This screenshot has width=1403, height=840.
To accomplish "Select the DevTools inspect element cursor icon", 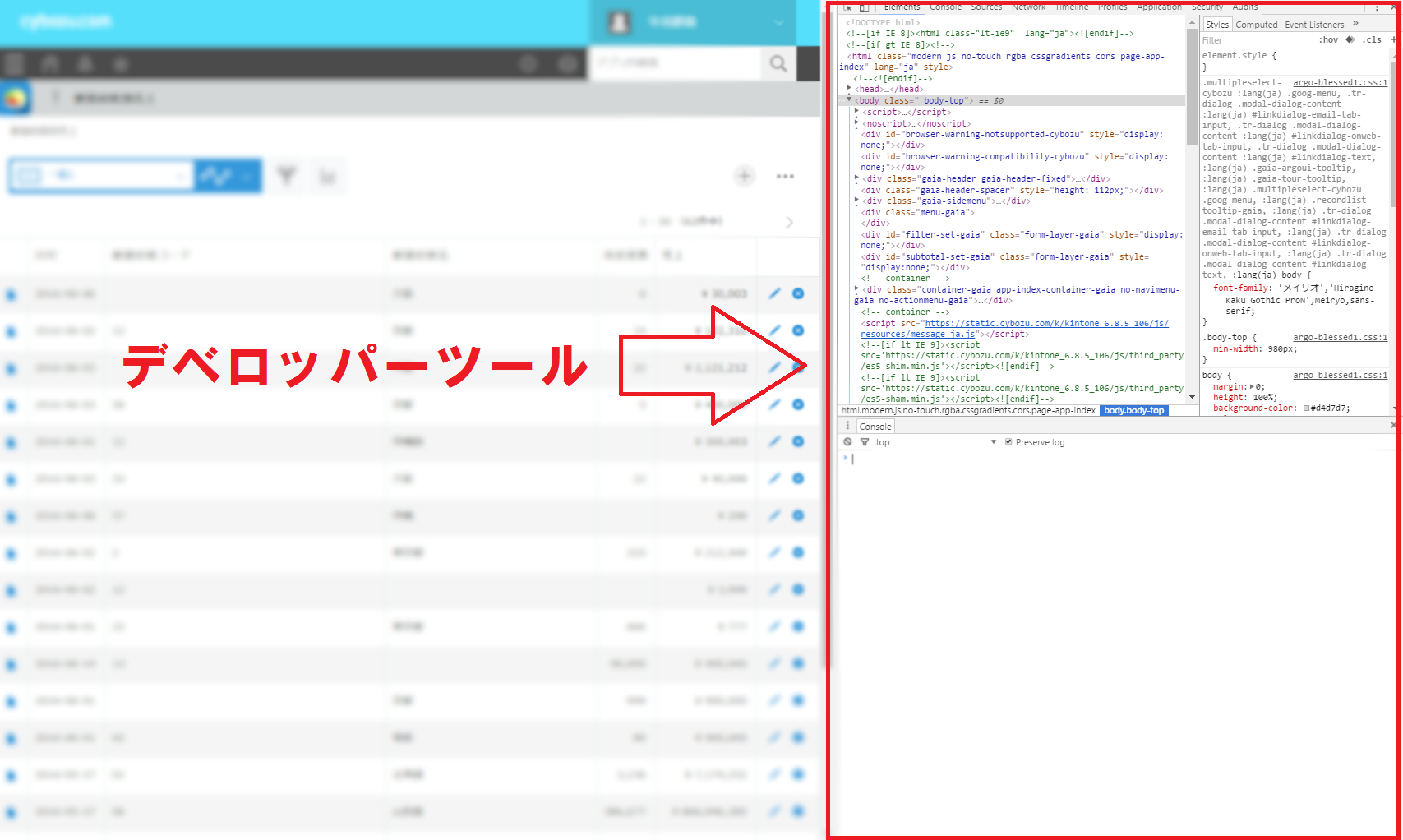I will 848,7.
